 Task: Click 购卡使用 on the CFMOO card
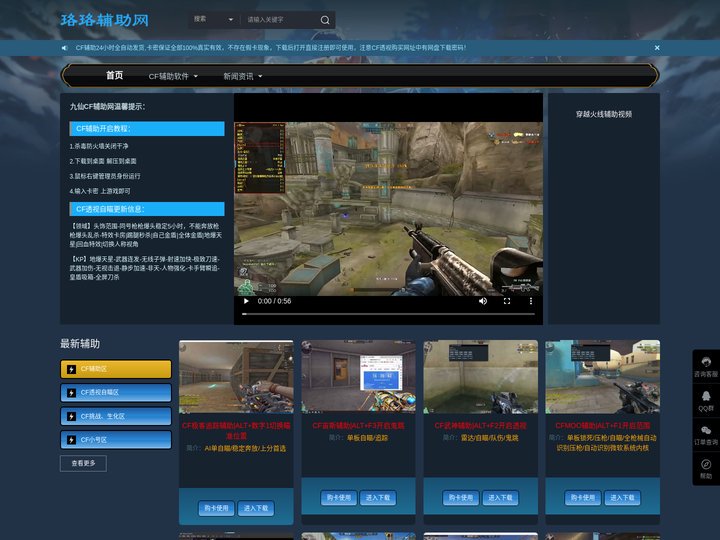[583, 498]
